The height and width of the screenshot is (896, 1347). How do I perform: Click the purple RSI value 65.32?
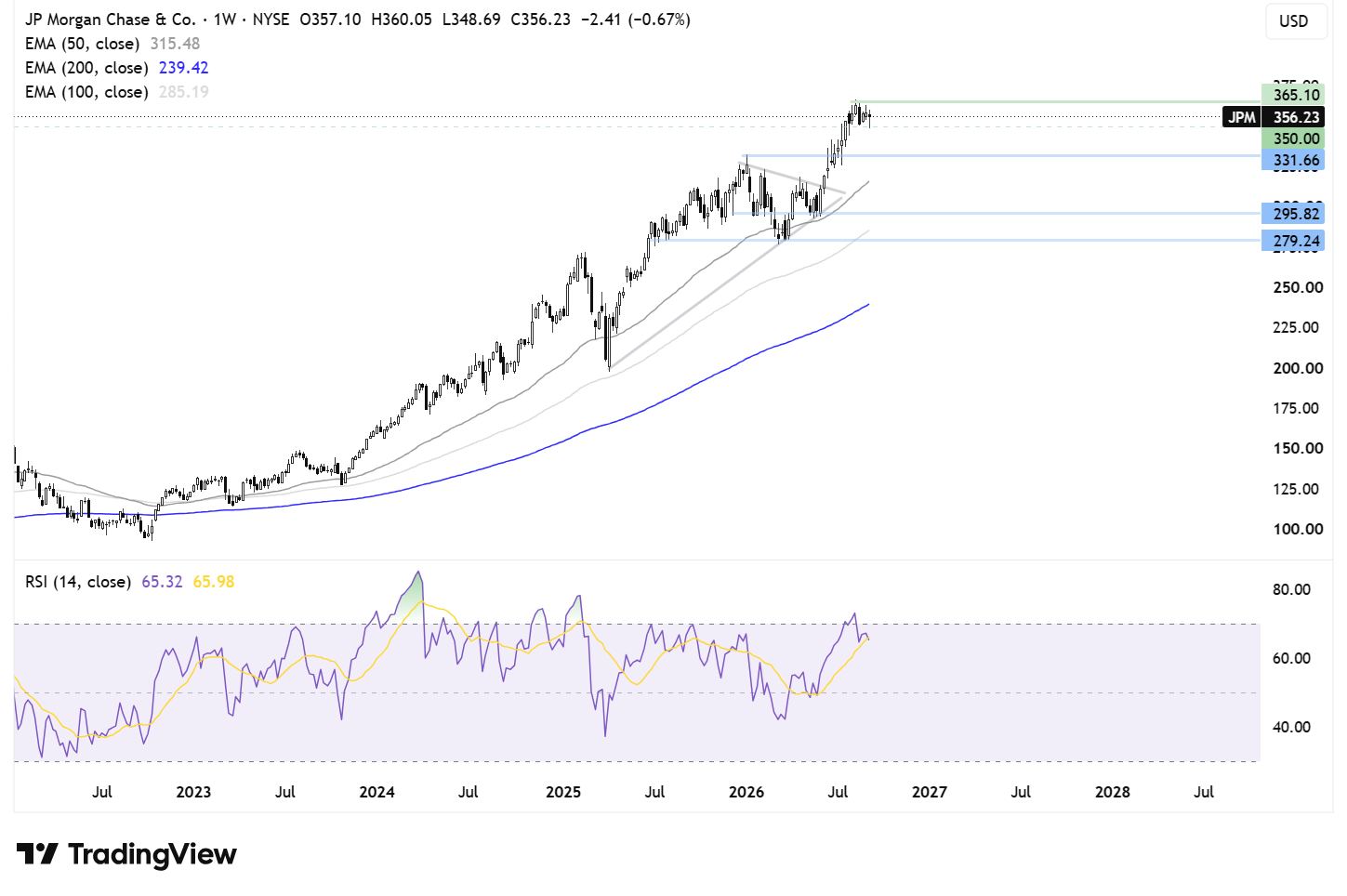162,582
